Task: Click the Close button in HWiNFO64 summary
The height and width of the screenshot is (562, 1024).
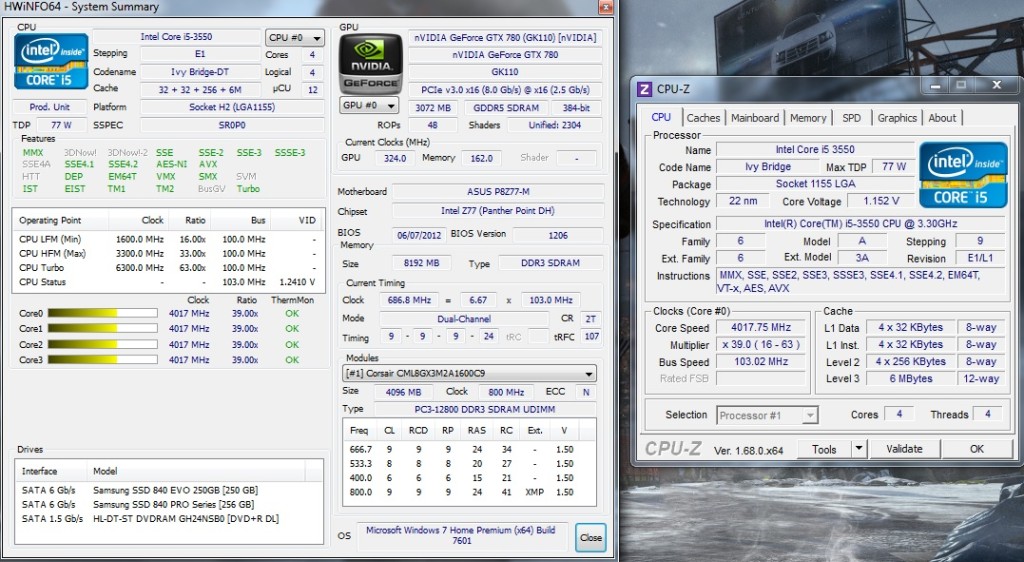Action: click(x=590, y=537)
